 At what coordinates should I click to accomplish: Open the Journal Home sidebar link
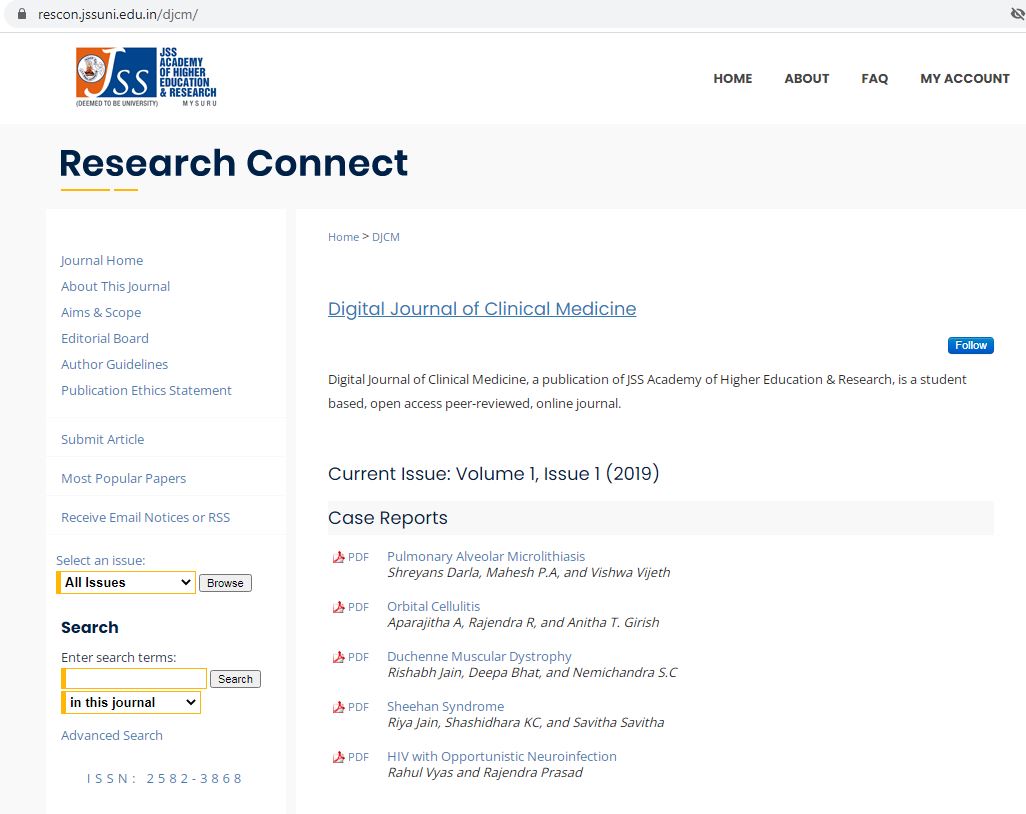coord(102,260)
